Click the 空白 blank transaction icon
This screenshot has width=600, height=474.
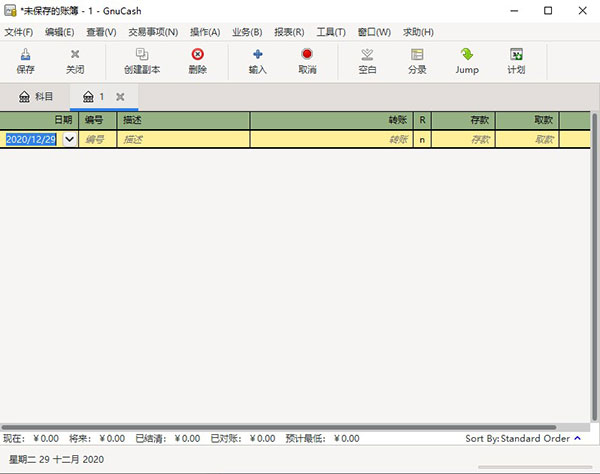point(367,56)
